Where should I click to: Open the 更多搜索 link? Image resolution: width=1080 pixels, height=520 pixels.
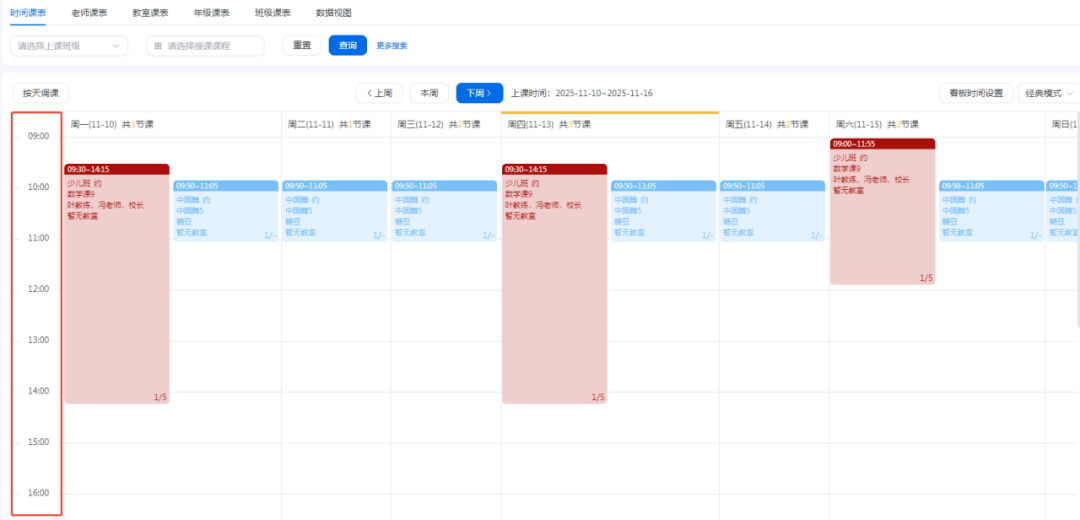[391, 46]
